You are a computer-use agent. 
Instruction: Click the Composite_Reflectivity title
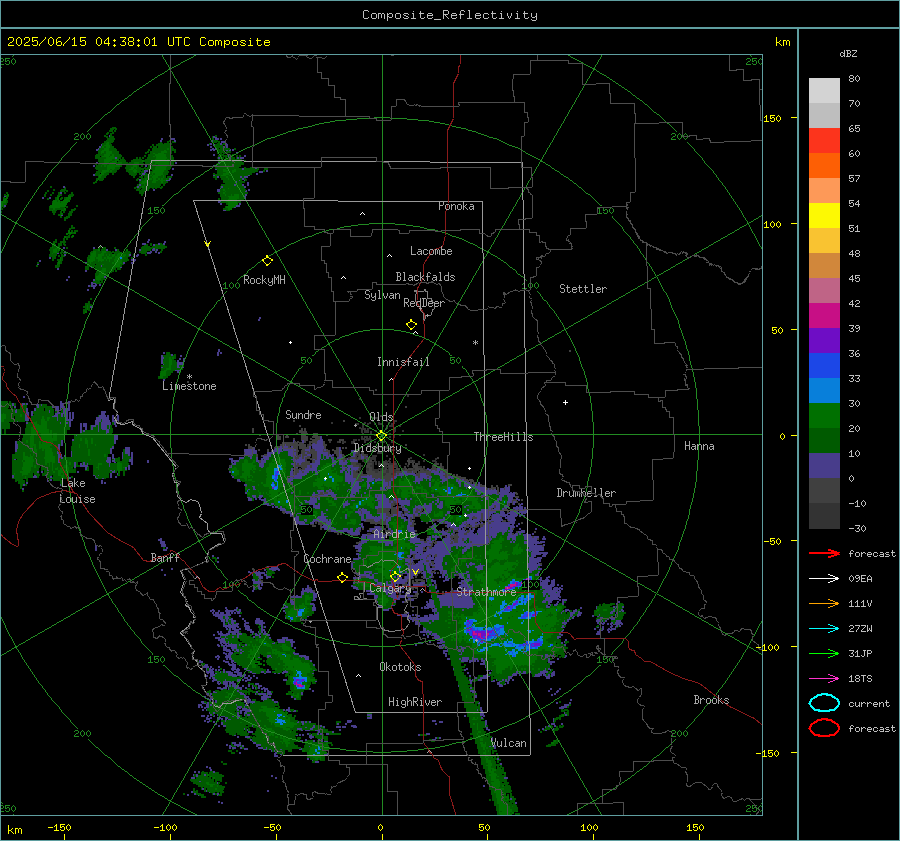(x=450, y=15)
